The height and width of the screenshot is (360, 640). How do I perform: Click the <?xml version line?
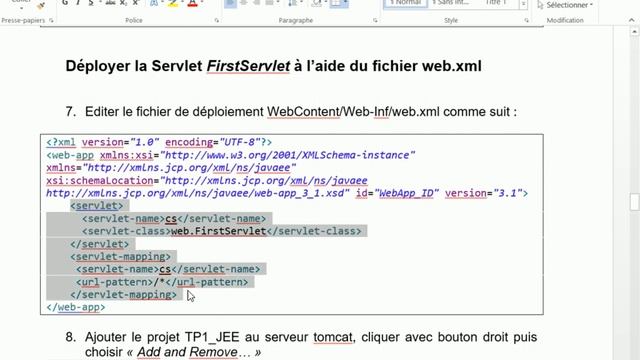click(x=159, y=142)
